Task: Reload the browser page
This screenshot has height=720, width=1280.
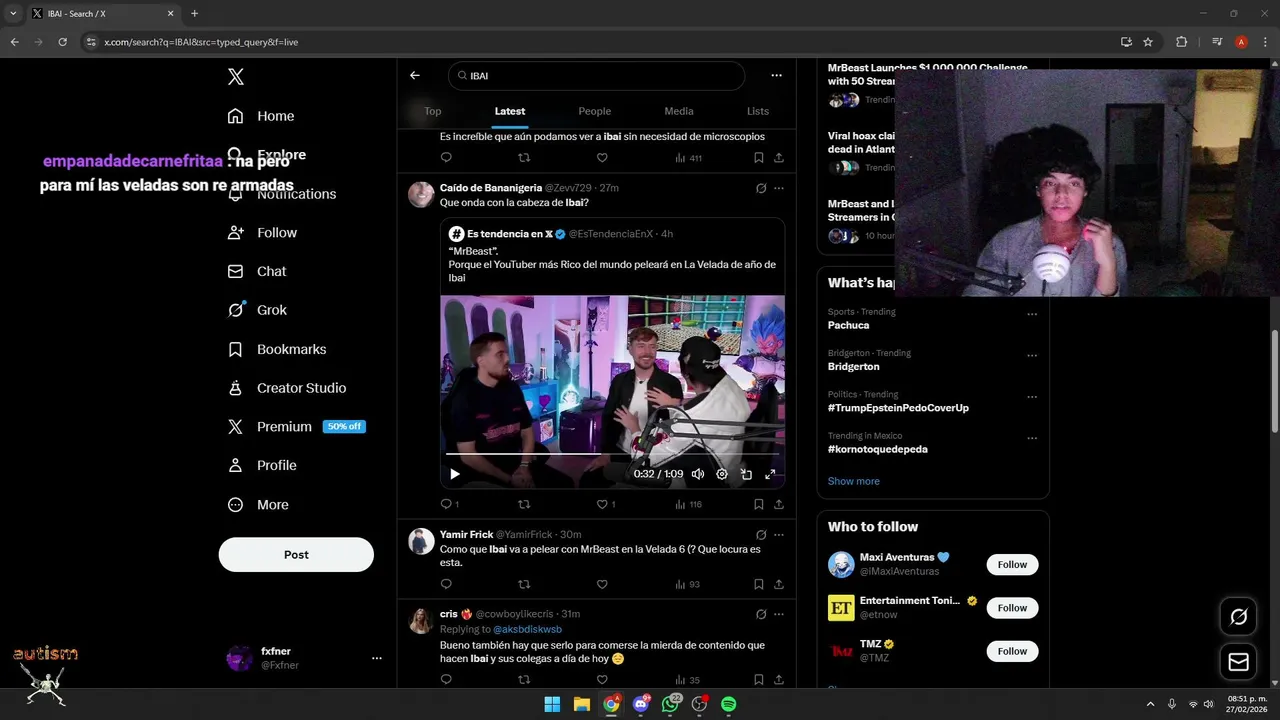Action: click(x=62, y=42)
